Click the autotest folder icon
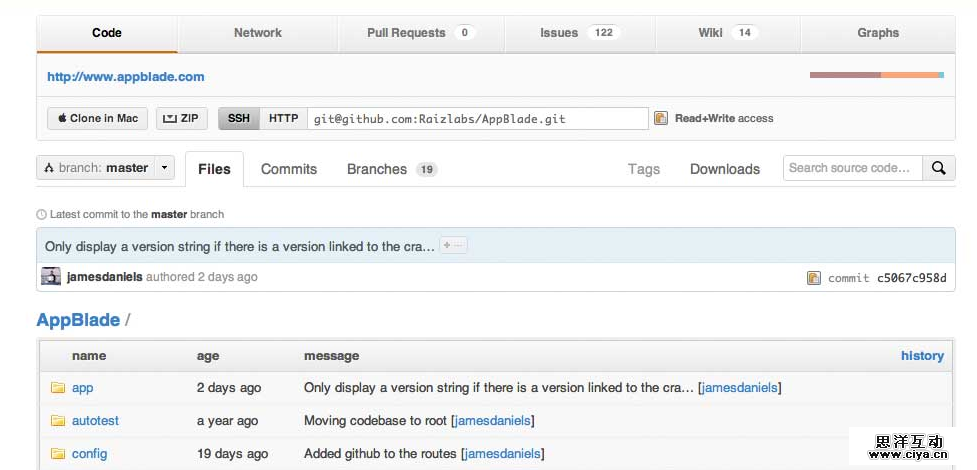Image resolution: width=977 pixels, height=470 pixels. point(57,421)
